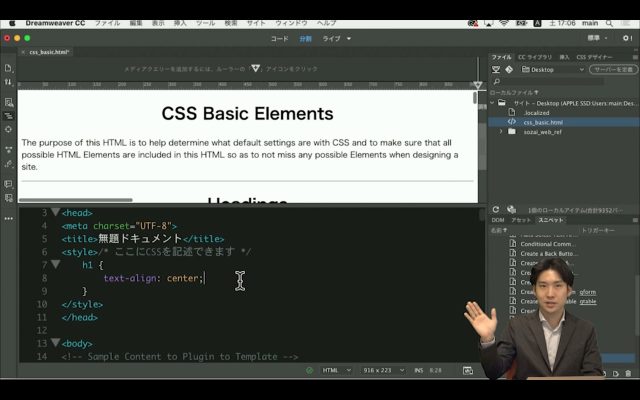Fold the style block at line 6
Viewport: 640px width, 400px height.
55,252
